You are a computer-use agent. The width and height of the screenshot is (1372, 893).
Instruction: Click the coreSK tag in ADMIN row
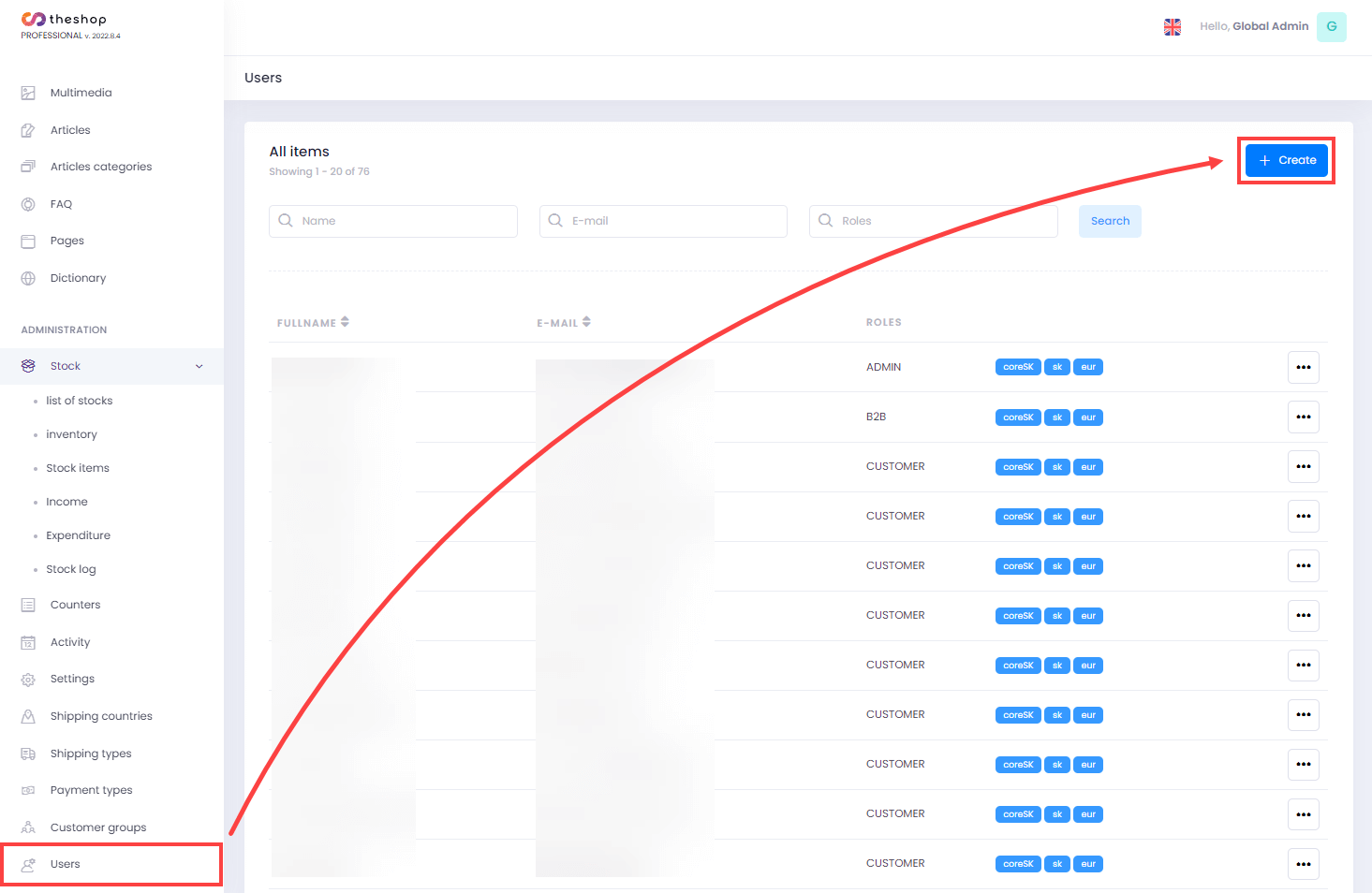tap(1018, 367)
